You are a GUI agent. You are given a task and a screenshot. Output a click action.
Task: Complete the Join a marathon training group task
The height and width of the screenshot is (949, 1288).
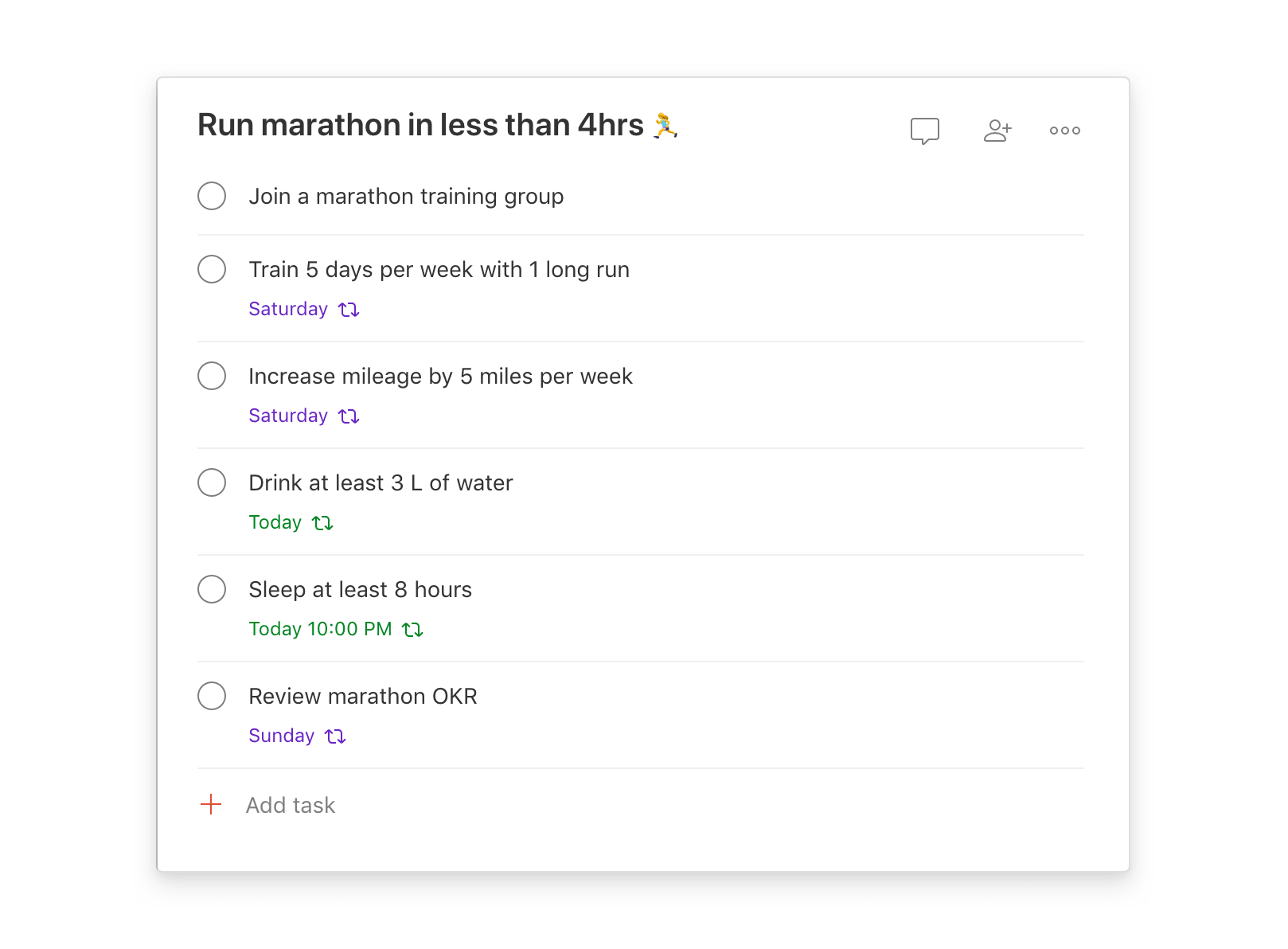pos(211,196)
